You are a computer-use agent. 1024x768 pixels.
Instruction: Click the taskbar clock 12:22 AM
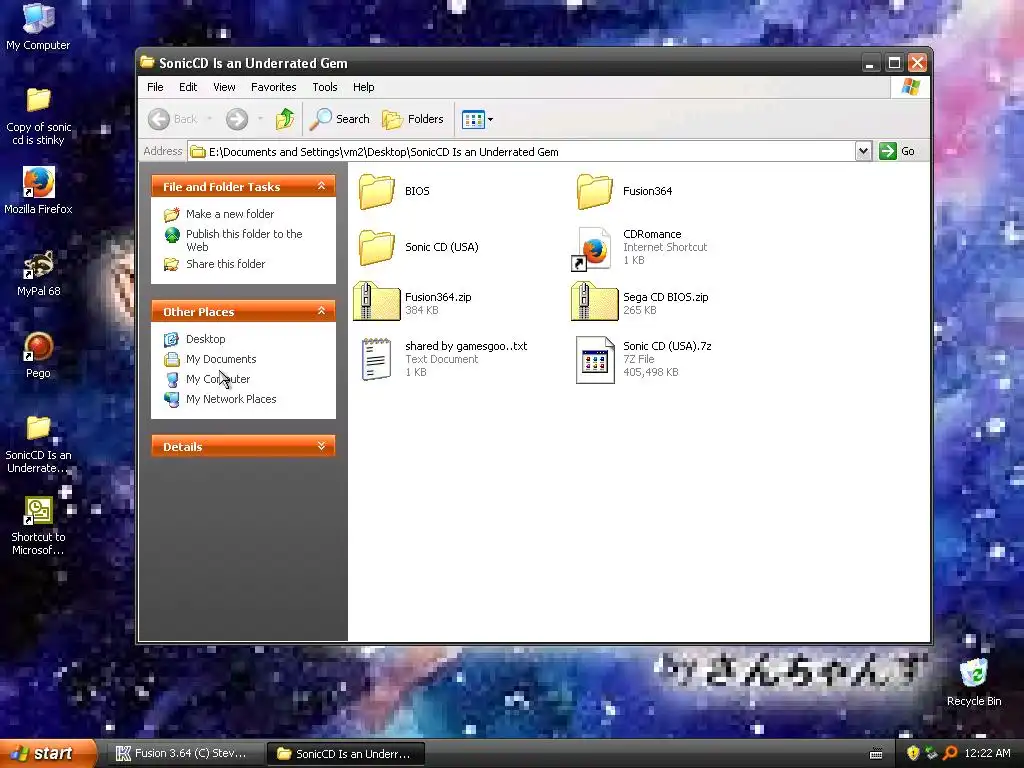987,753
